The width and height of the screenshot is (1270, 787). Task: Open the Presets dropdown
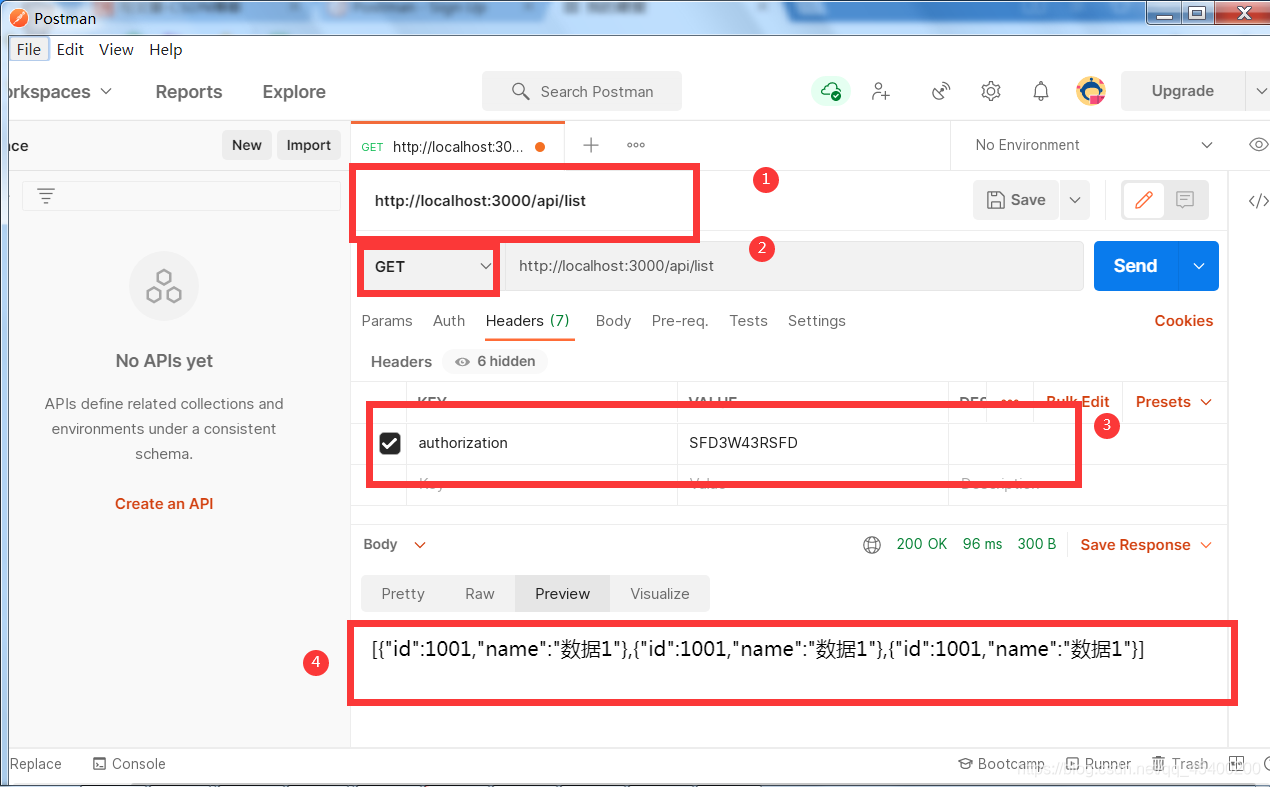[x=1174, y=402]
